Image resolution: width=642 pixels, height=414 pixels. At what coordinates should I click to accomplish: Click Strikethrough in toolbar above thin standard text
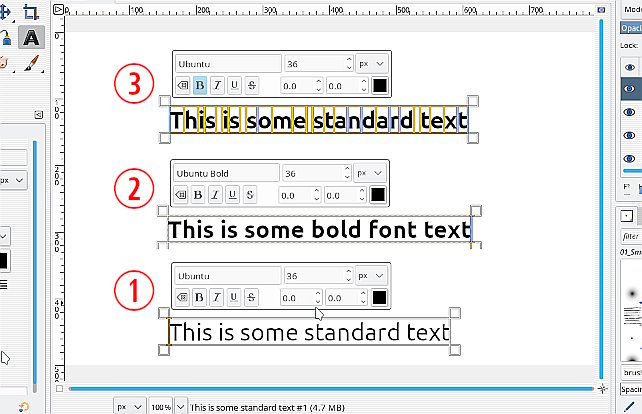251,297
